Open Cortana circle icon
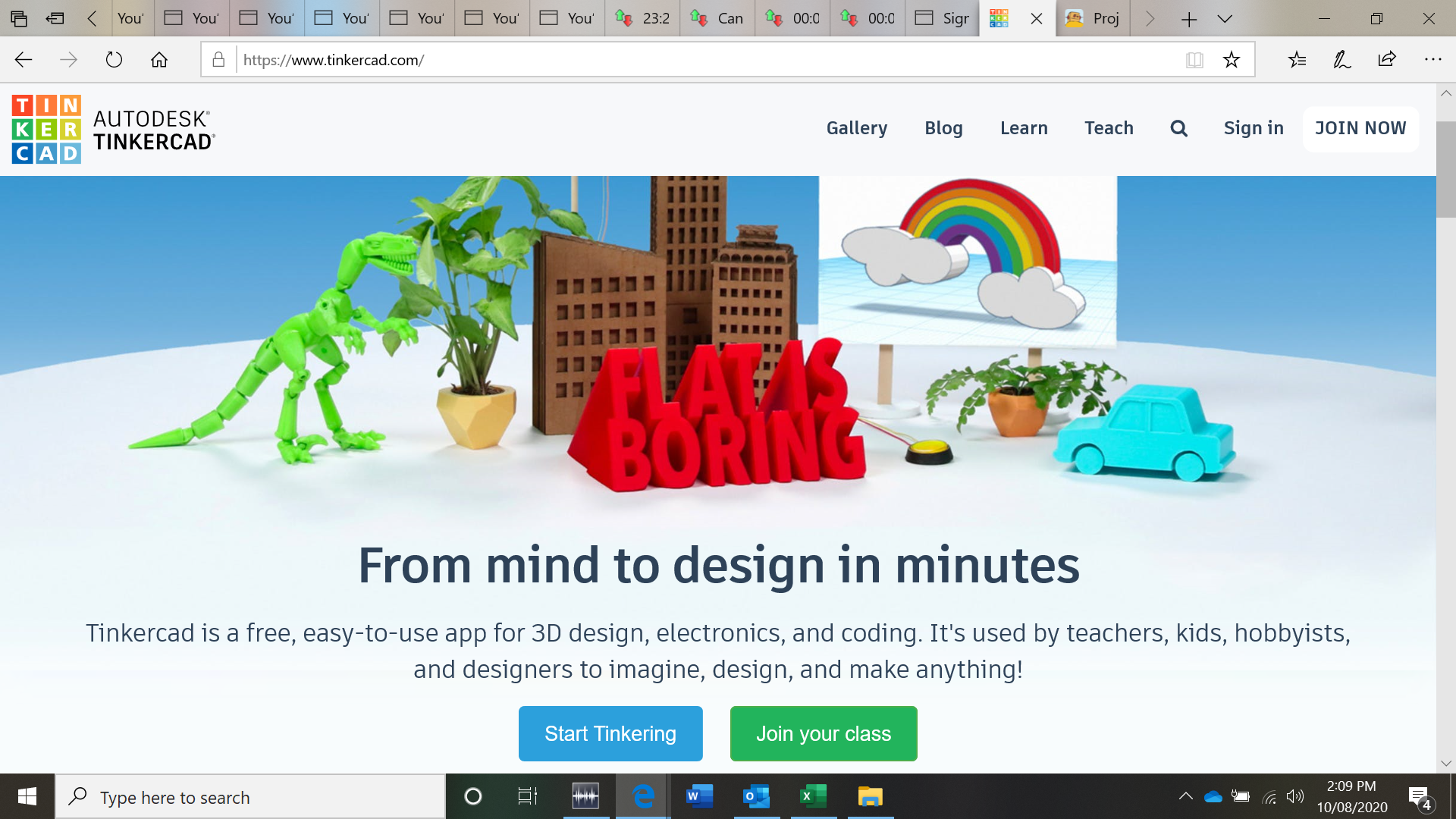Image resolution: width=1456 pixels, height=819 pixels. pos(473,796)
